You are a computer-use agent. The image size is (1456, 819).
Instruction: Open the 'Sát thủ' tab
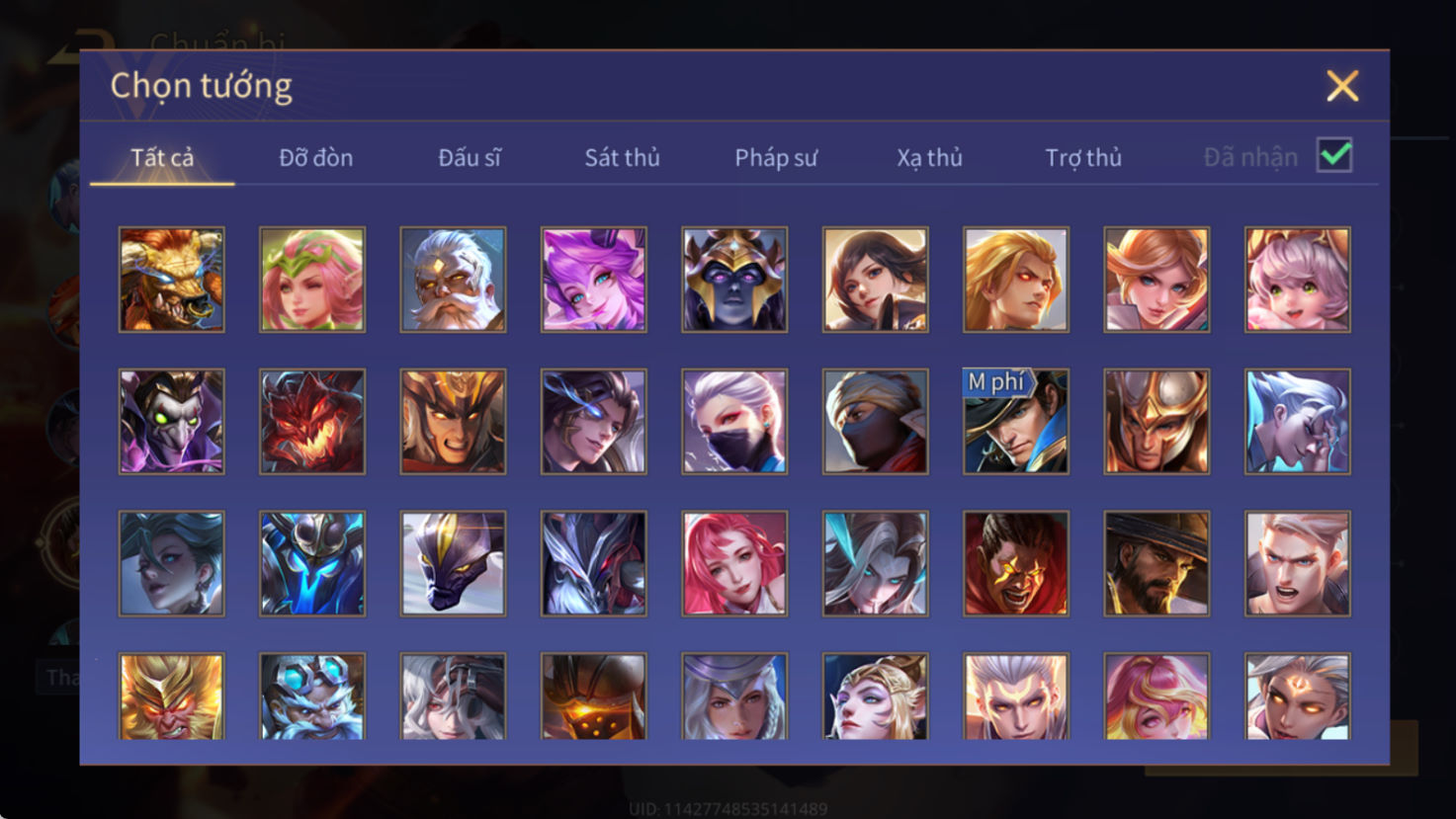point(622,157)
